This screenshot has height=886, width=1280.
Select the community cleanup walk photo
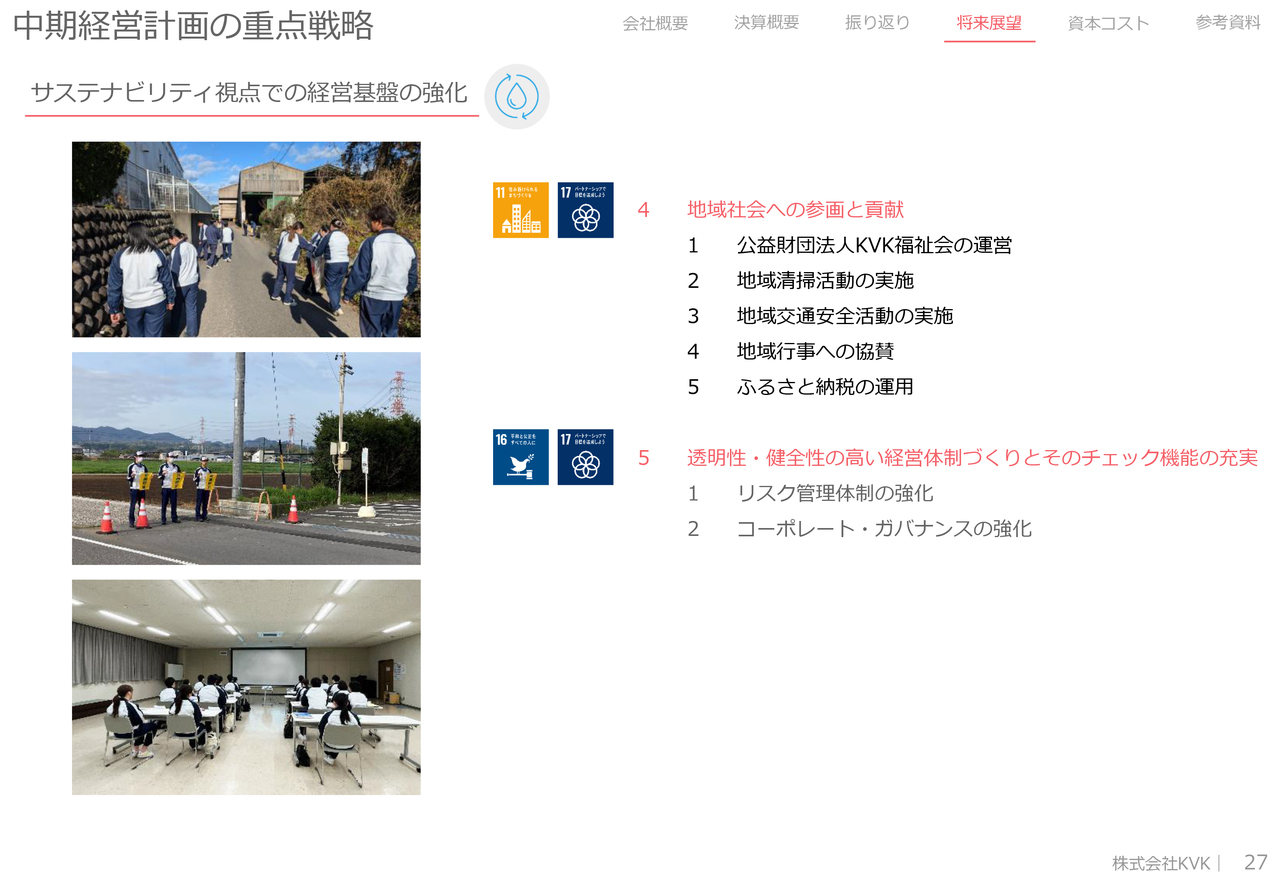click(246, 239)
